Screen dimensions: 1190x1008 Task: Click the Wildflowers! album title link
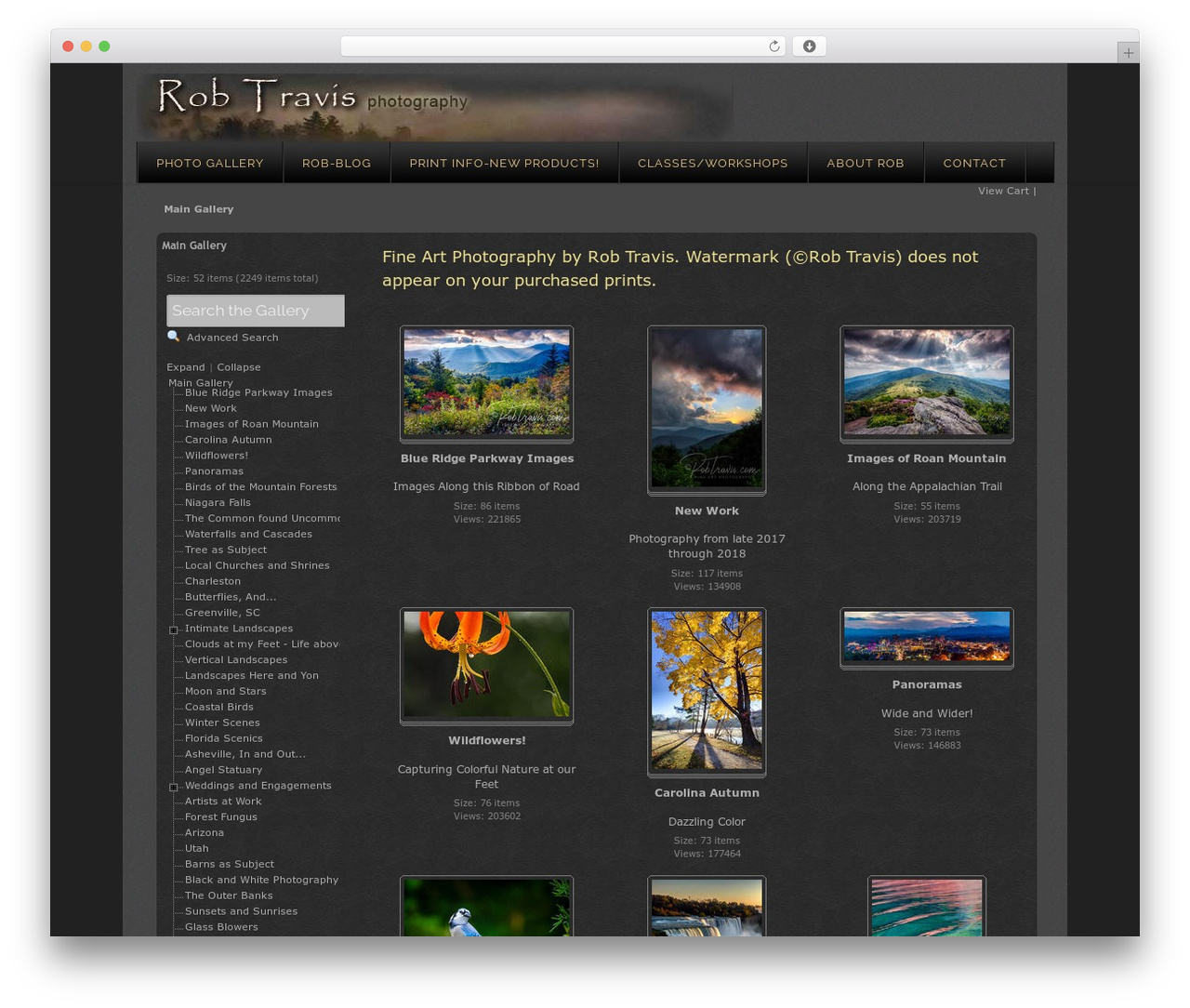[x=487, y=740]
